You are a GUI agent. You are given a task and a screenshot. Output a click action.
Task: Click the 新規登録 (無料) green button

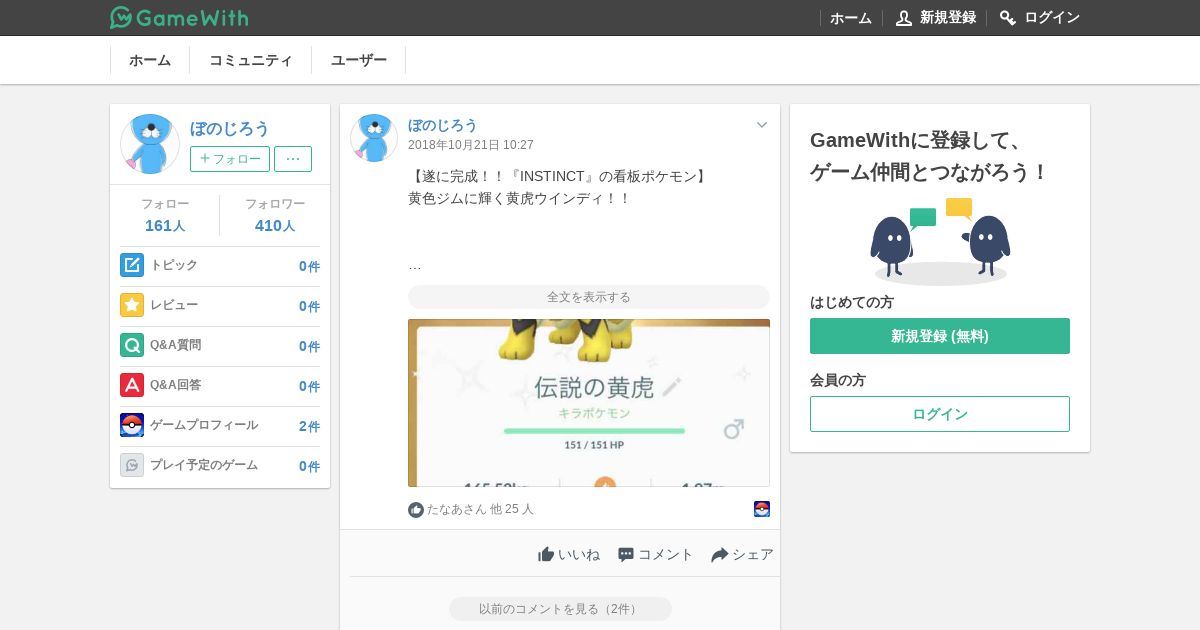click(x=940, y=336)
